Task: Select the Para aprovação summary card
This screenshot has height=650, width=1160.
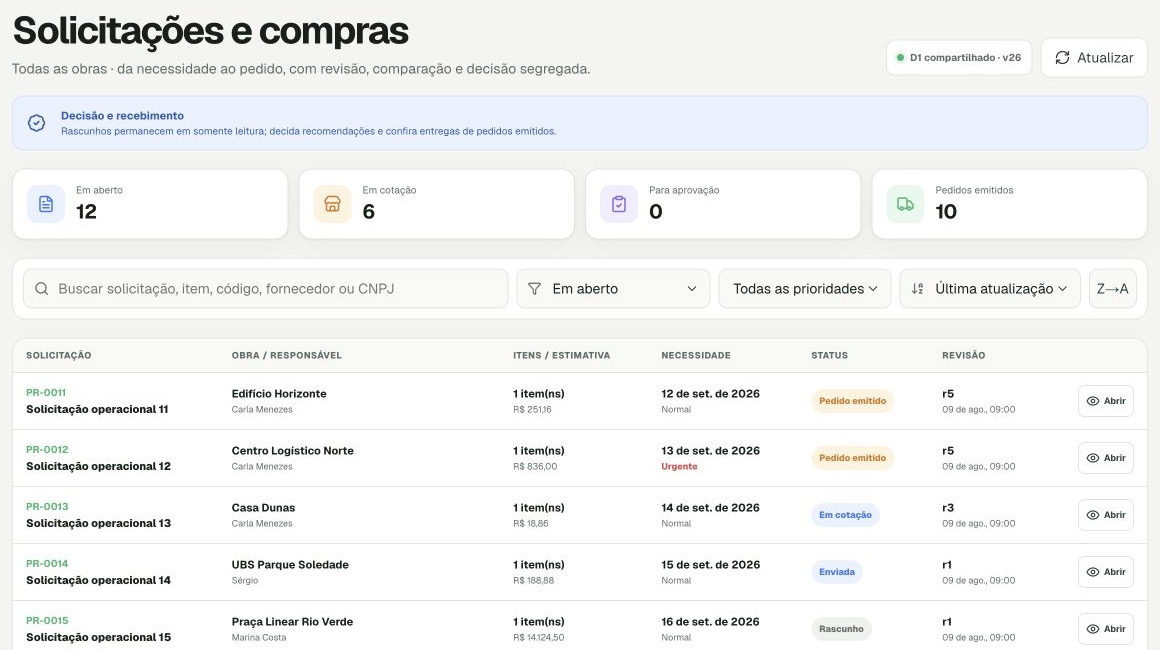Action: click(x=723, y=204)
